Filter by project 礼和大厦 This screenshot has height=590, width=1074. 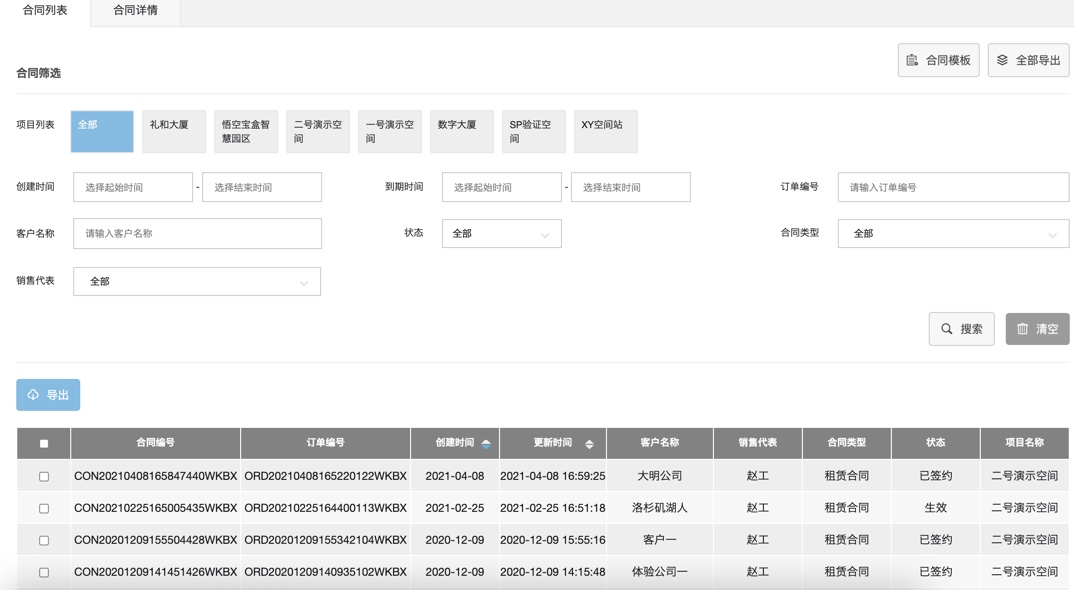[x=173, y=131]
